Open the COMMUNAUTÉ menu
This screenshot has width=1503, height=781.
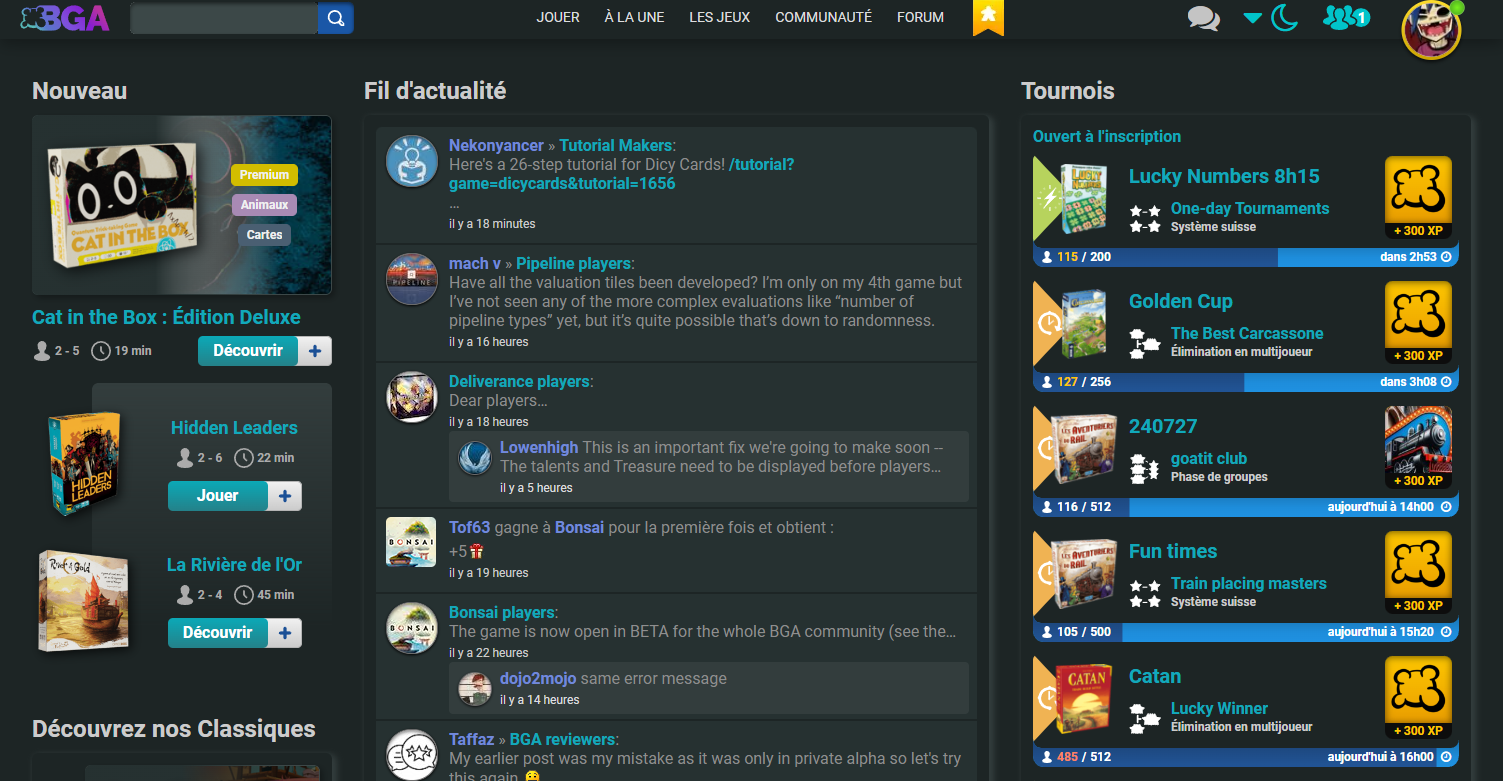pos(823,17)
